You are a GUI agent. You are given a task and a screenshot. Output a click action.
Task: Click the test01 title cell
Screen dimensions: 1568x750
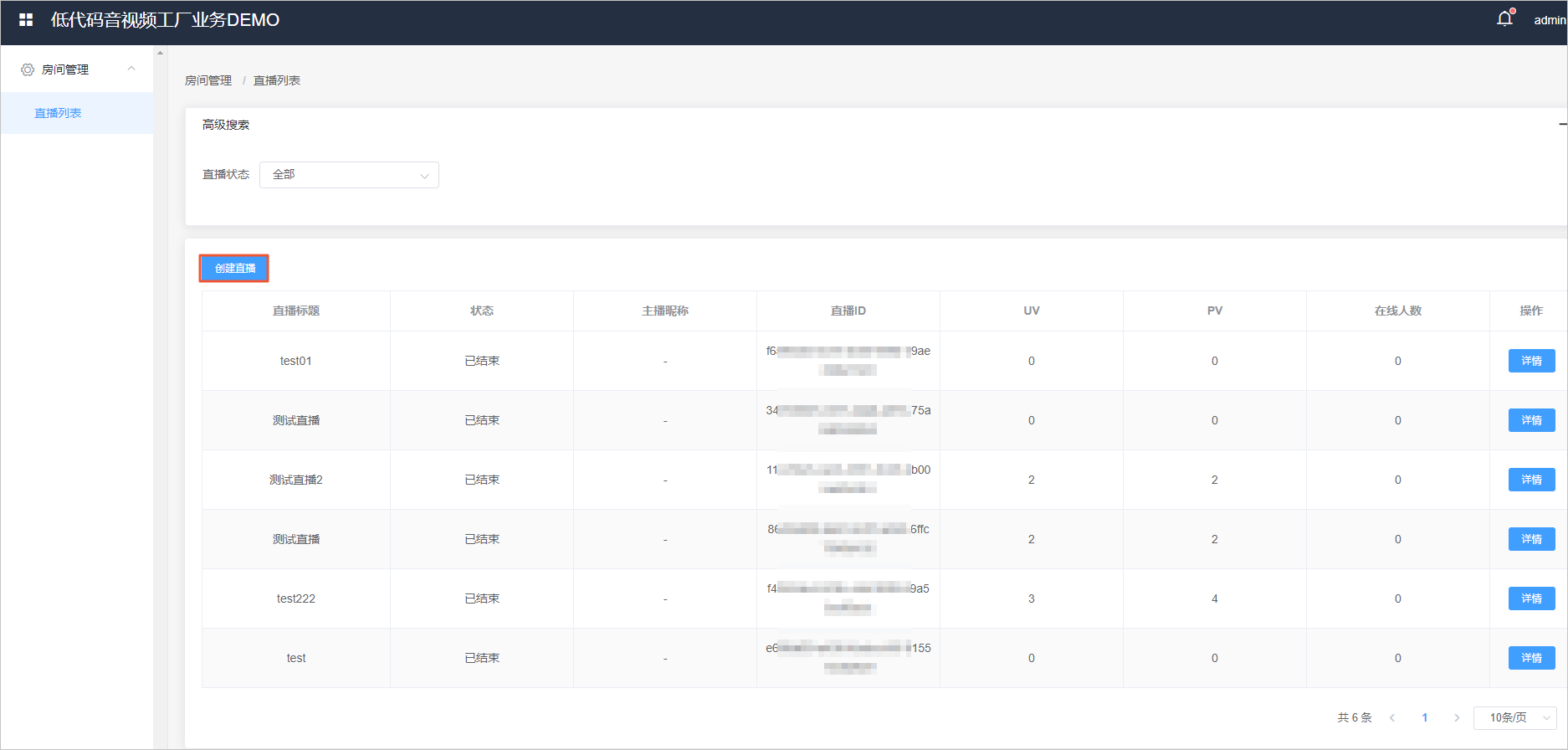(x=296, y=361)
